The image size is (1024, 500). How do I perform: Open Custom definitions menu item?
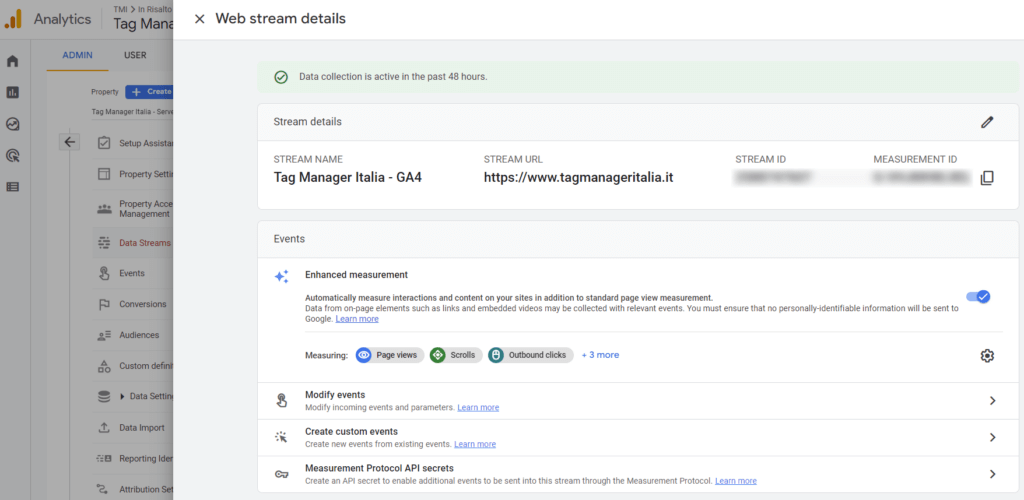point(133,366)
